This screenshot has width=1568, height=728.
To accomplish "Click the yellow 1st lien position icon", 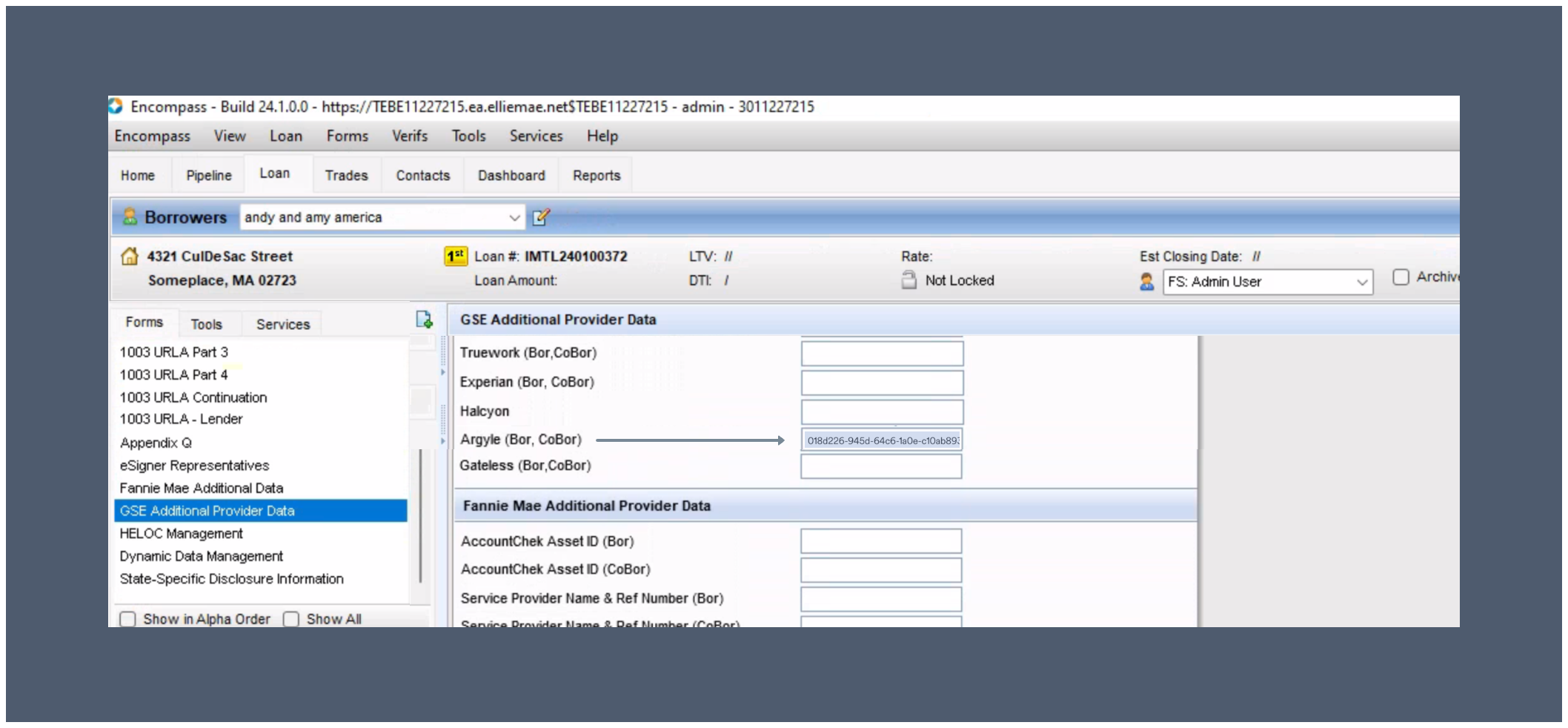I will click(456, 256).
